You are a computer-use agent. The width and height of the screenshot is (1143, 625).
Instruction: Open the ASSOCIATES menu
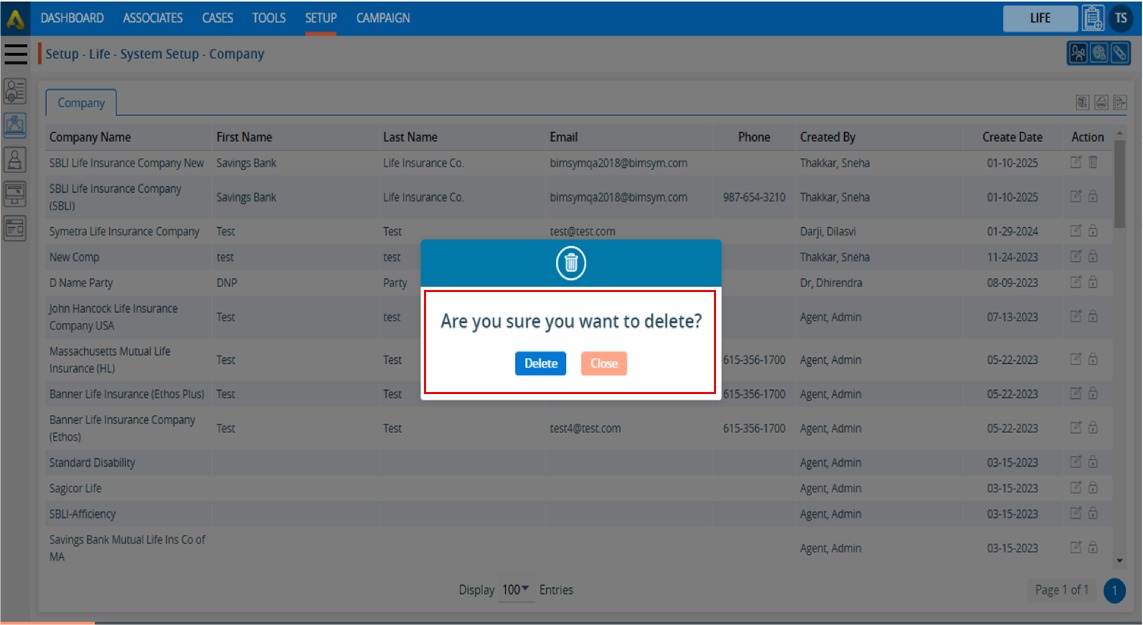(152, 18)
